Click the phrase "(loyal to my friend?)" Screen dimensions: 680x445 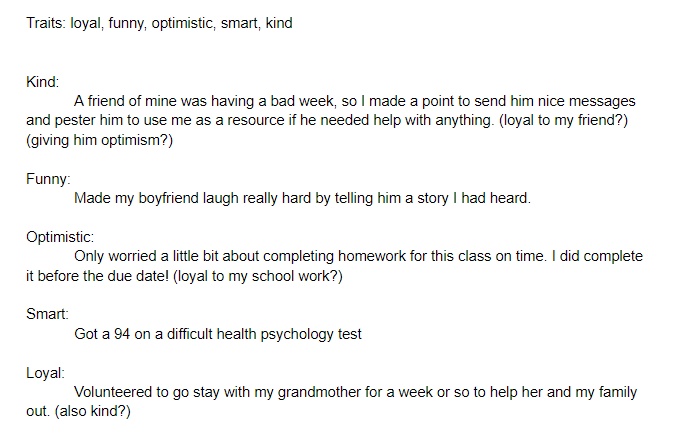563,120
